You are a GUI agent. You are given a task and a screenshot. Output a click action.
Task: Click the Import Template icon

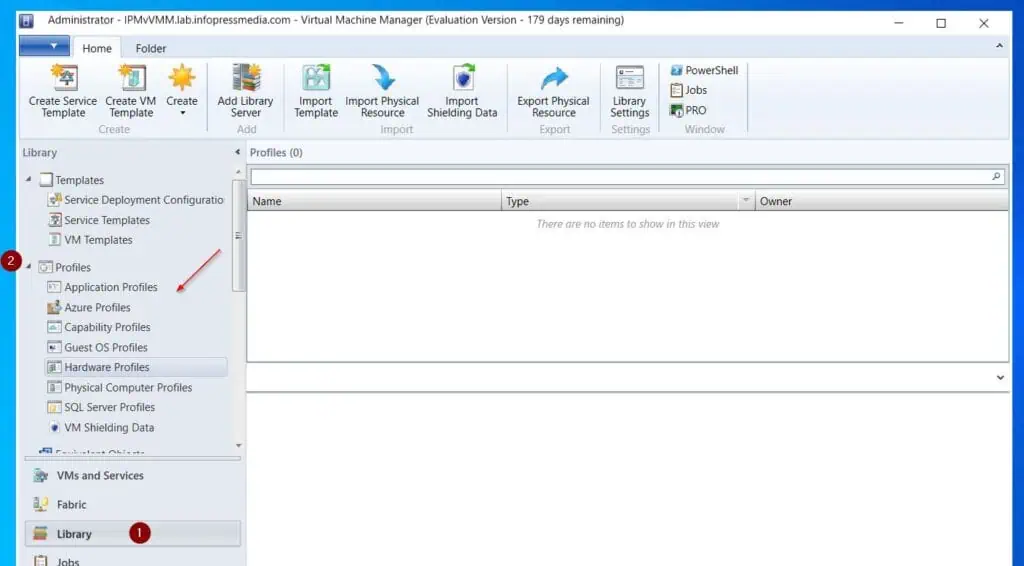click(316, 78)
